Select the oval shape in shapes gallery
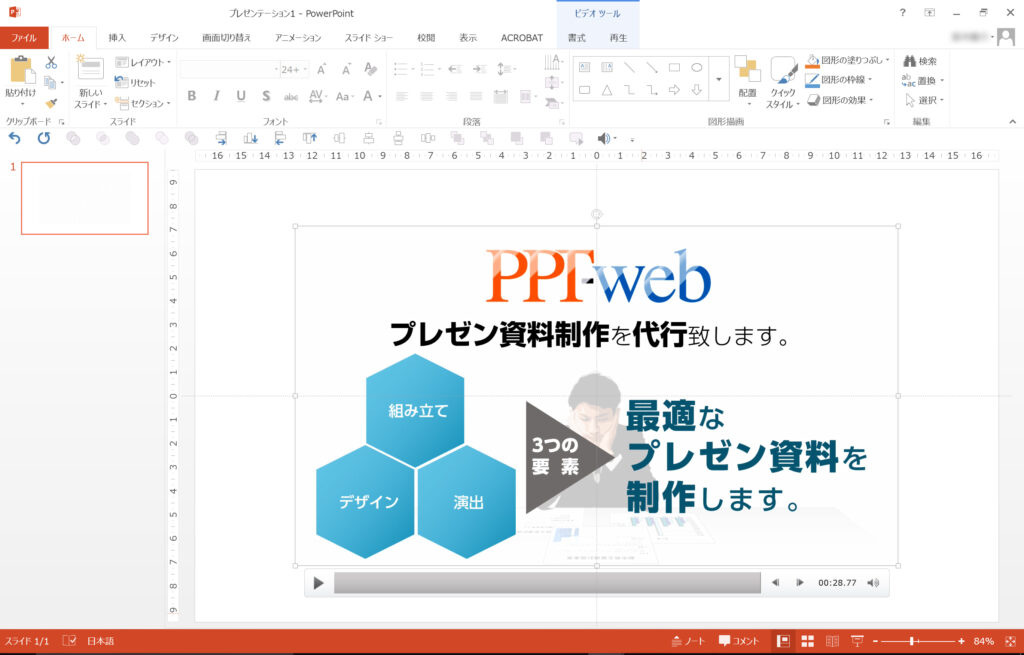 (x=697, y=67)
